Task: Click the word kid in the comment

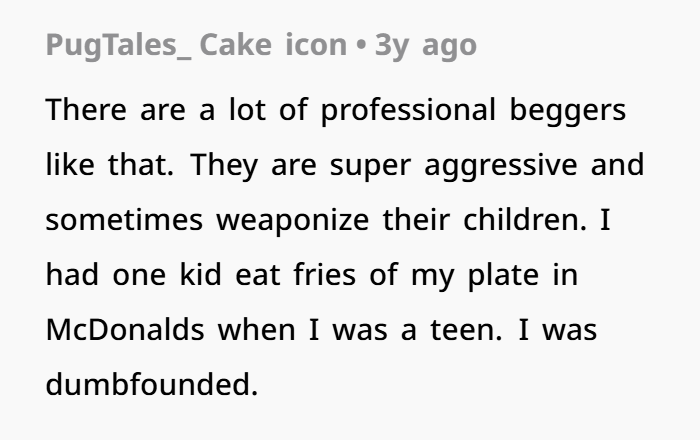Action: click(200, 274)
